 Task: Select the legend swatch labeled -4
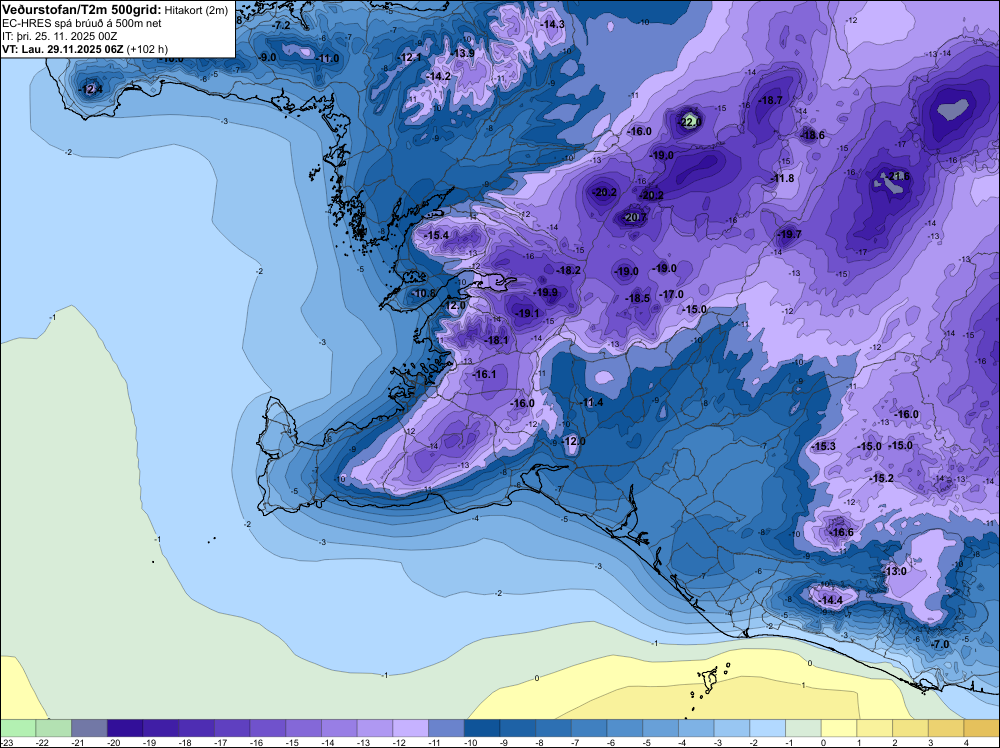click(x=696, y=728)
